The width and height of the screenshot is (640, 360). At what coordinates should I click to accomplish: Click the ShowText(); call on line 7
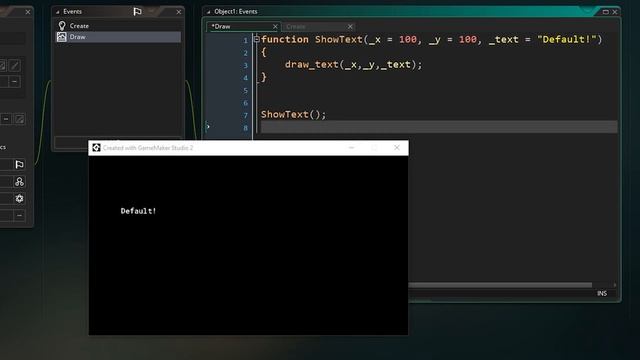click(x=293, y=115)
